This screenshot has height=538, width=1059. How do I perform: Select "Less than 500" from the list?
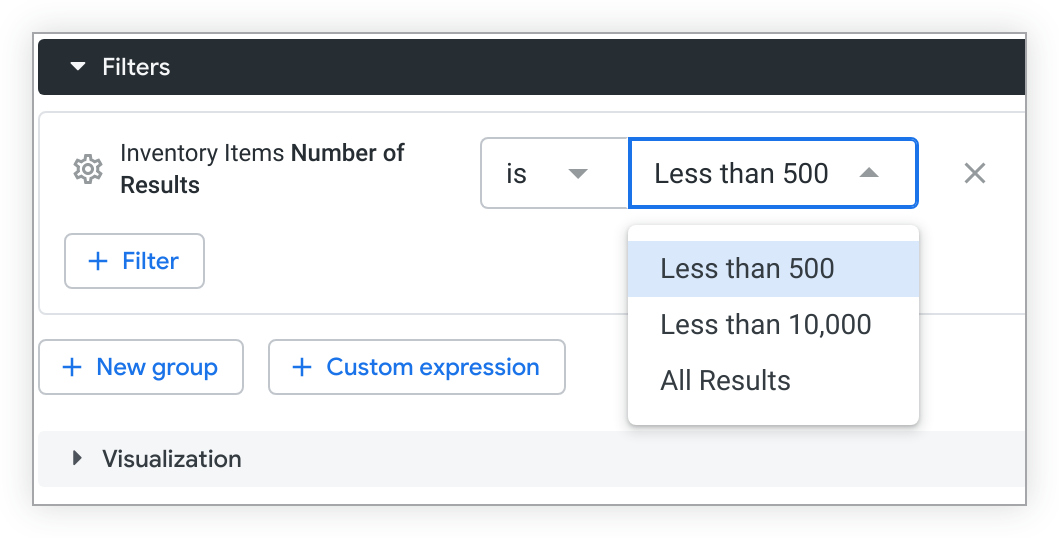tap(747, 269)
